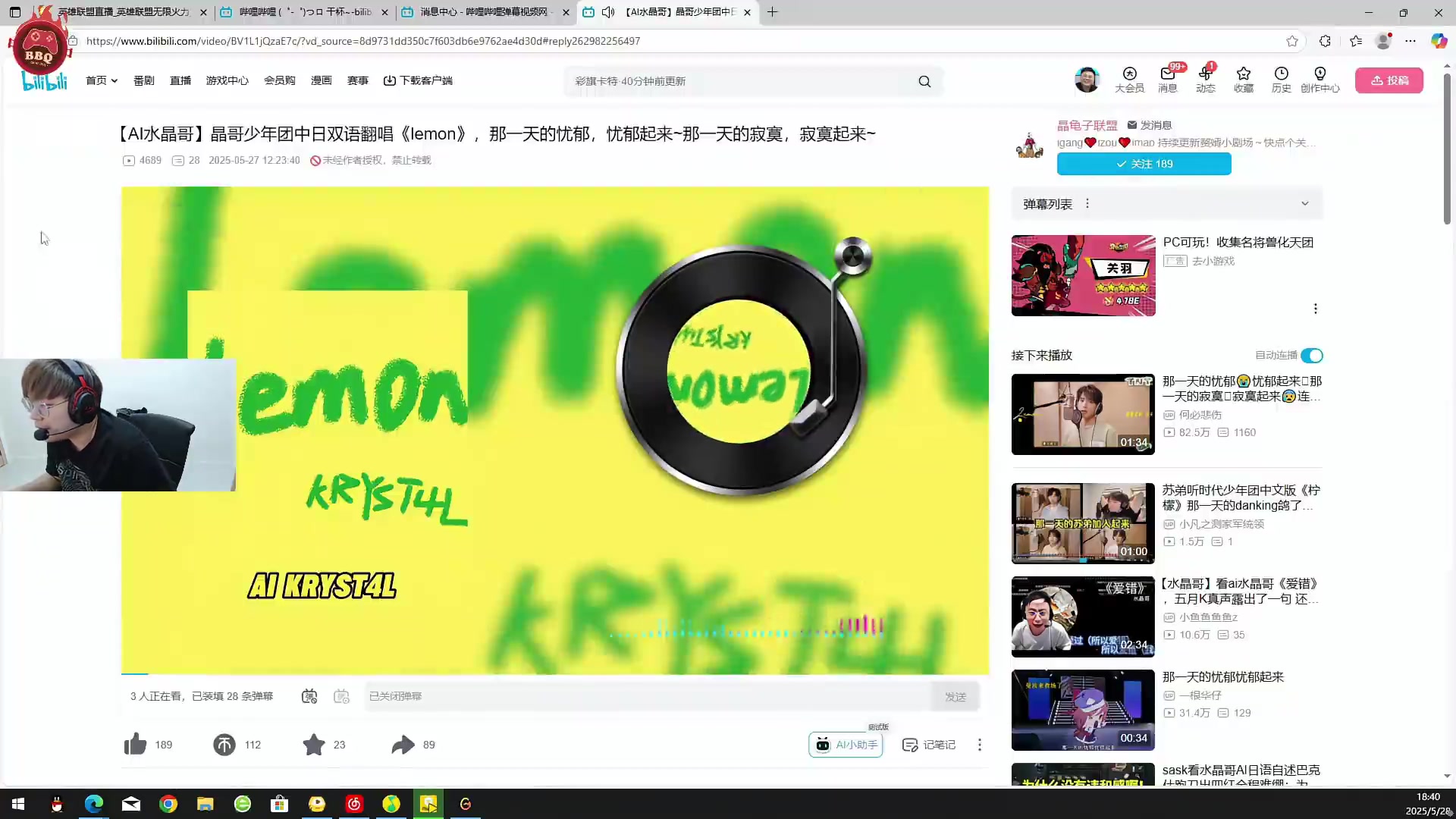Share the video via the share arrow icon
The image size is (1456, 819).
click(403, 744)
